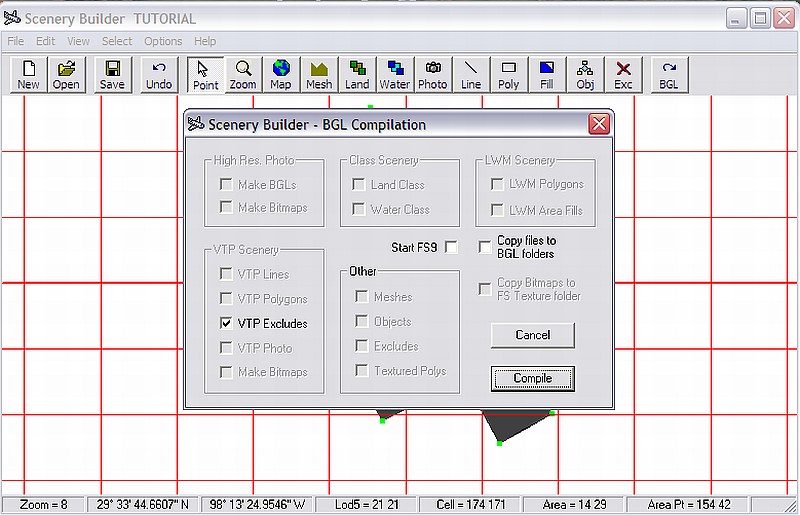Click the Cell = 174 171 status field
The width and height of the screenshot is (800, 515).
[470, 505]
